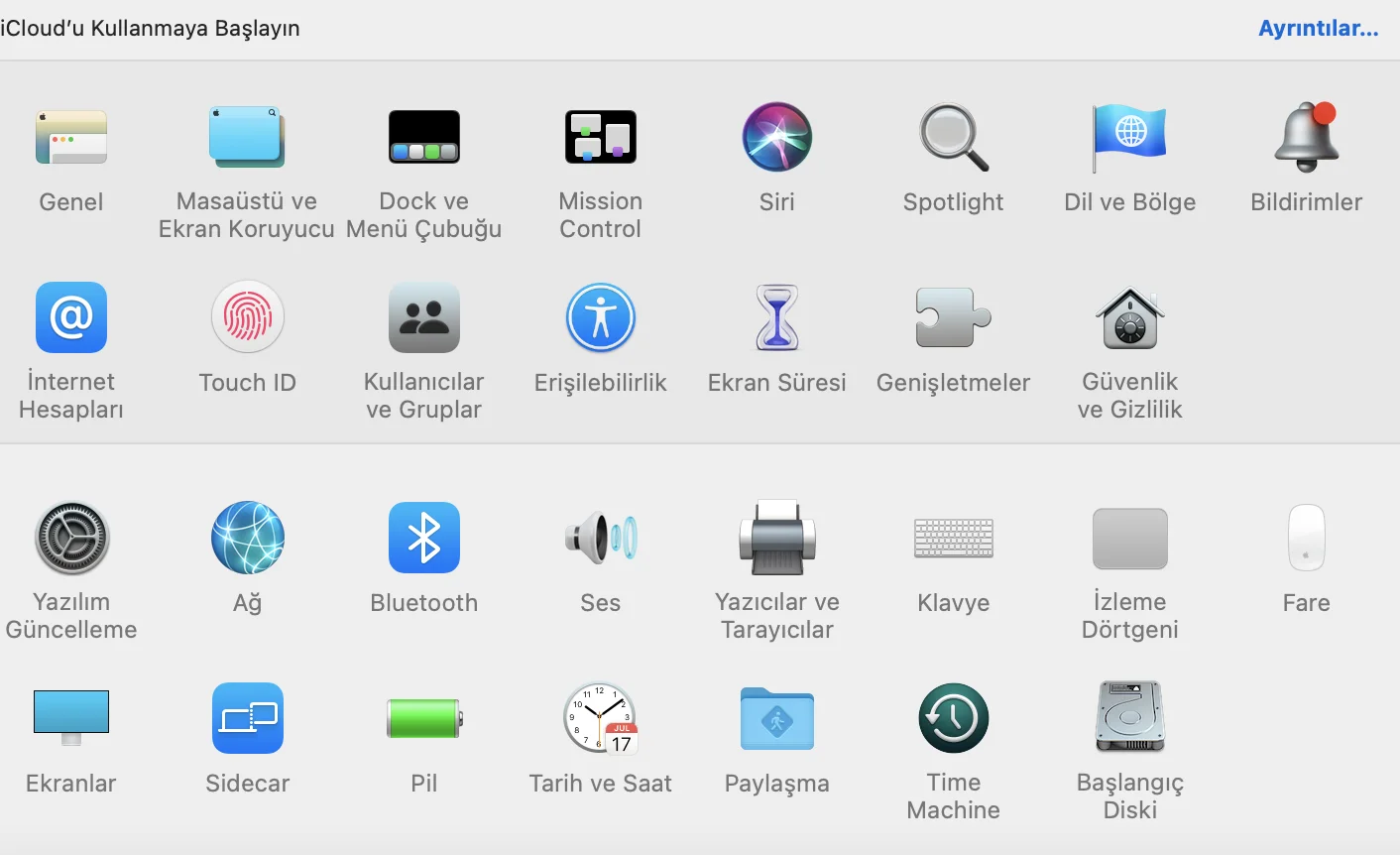This screenshot has height=855, width=1400.
Task: Open Bildirimler bell icon
Action: pos(1306,138)
